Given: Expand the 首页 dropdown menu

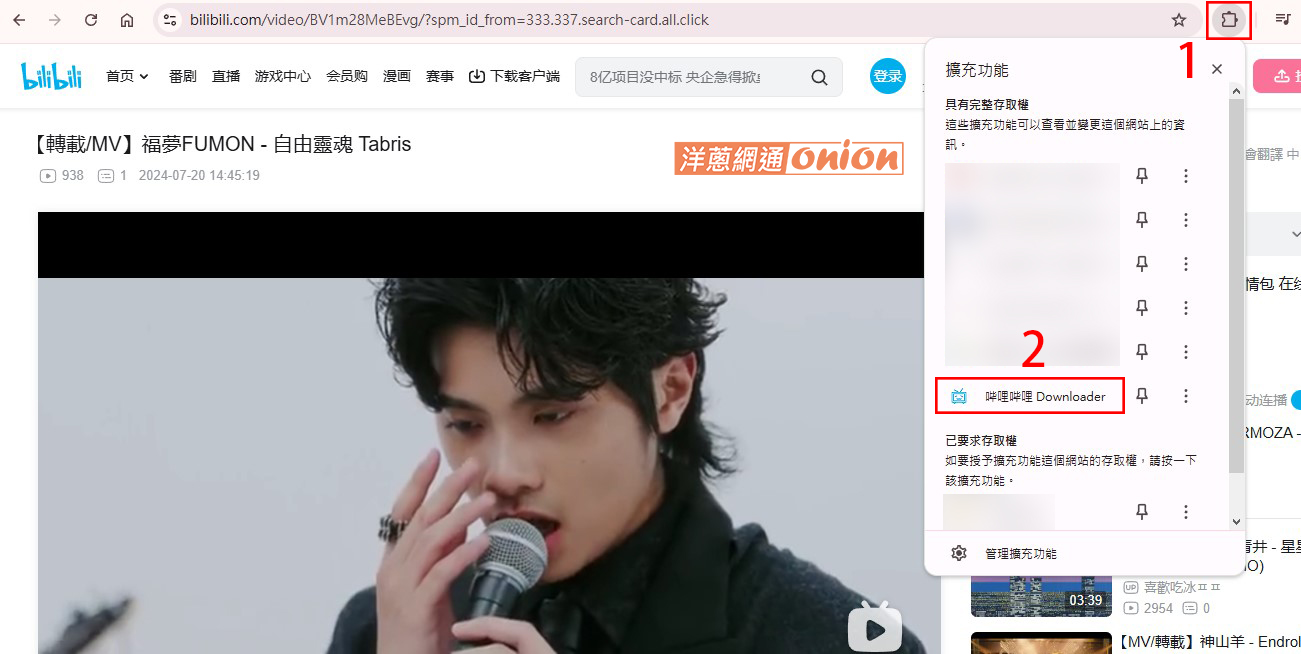Looking at the screenshot, I should (x=127, y=76).
